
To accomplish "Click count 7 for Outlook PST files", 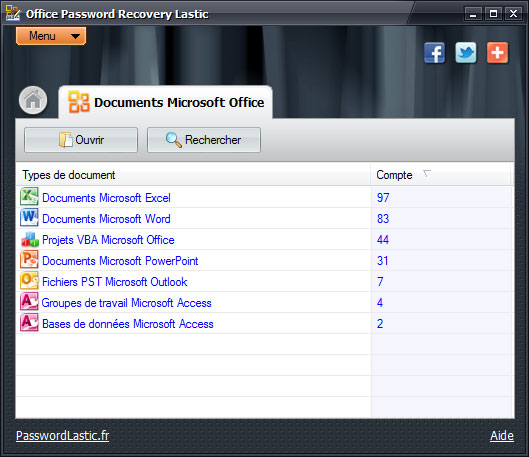I will (x=380, y=282).
